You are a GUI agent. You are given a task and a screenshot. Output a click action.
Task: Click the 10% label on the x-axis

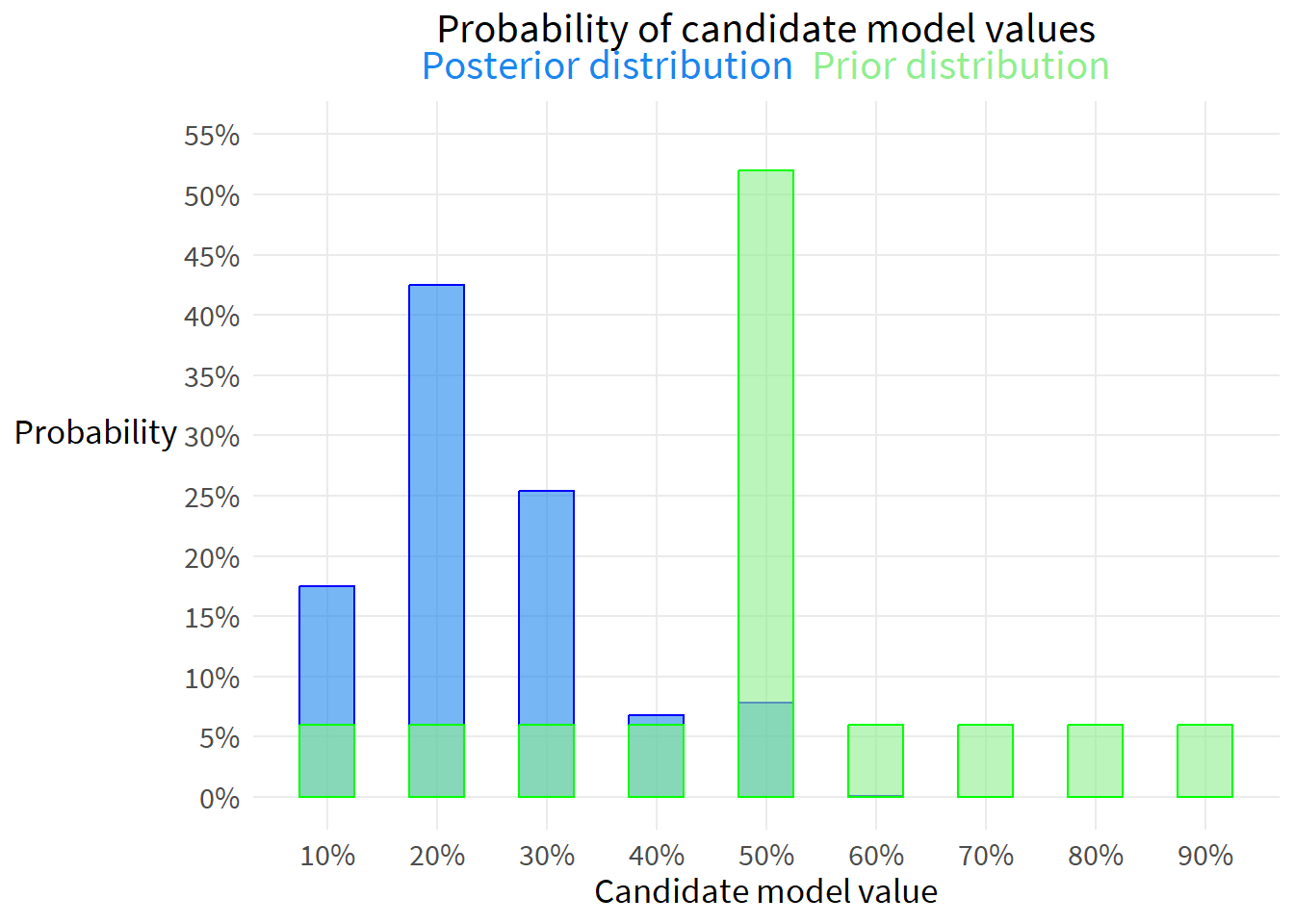327,856
